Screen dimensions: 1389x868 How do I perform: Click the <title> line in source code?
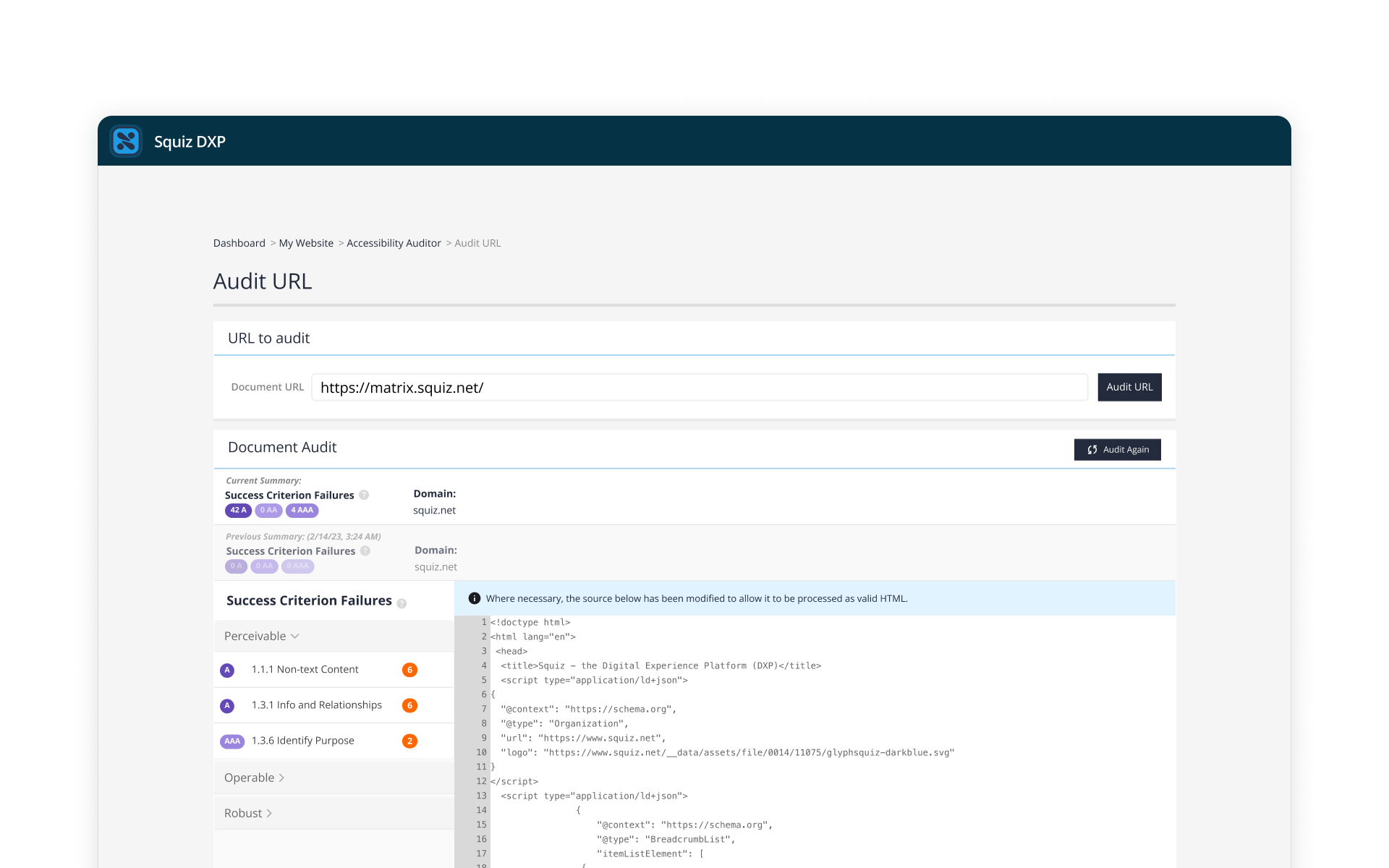(x=660, y=665)
